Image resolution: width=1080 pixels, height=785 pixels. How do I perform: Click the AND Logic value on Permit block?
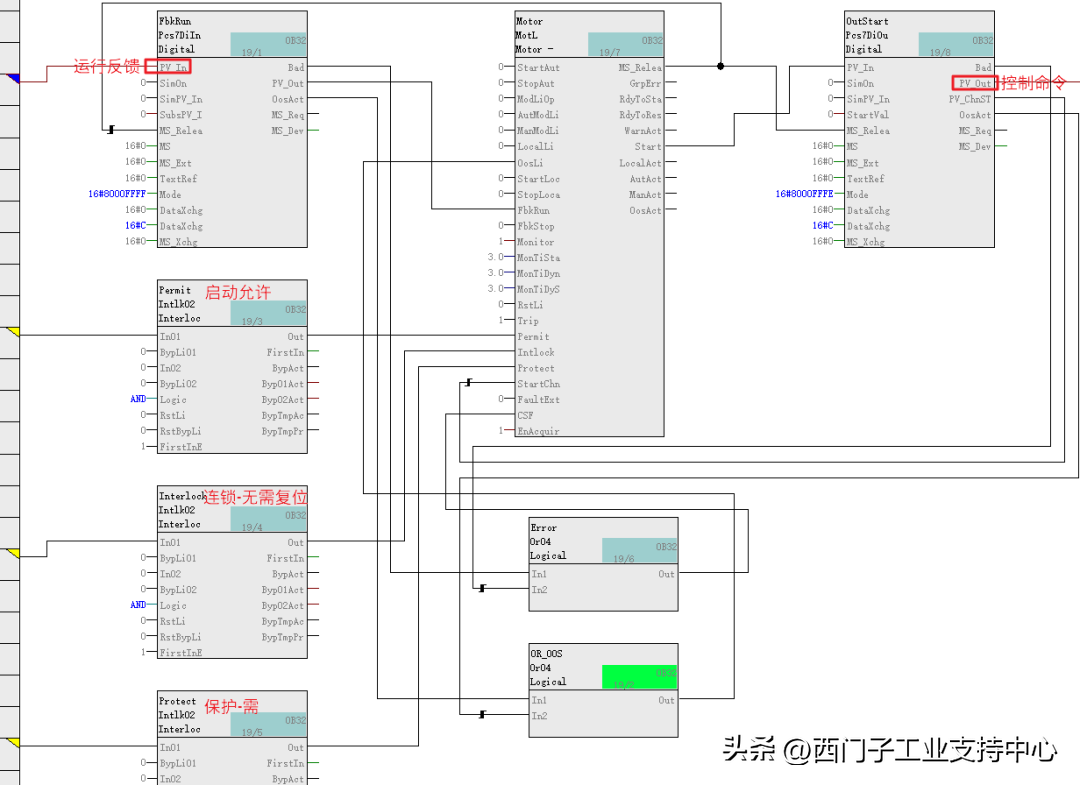(x=138, y=399)
